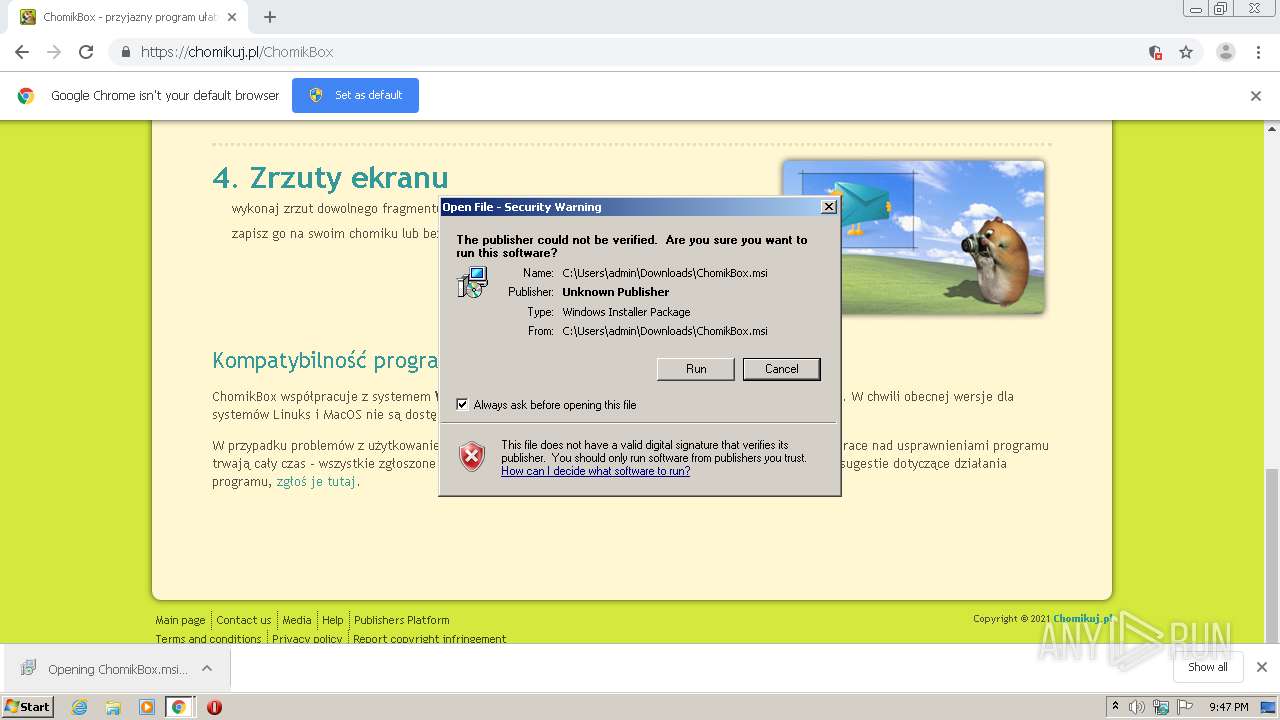This screenshot has height=720, width=1280.
Task: Open the Windows Start menu
Action: (28, 707)
